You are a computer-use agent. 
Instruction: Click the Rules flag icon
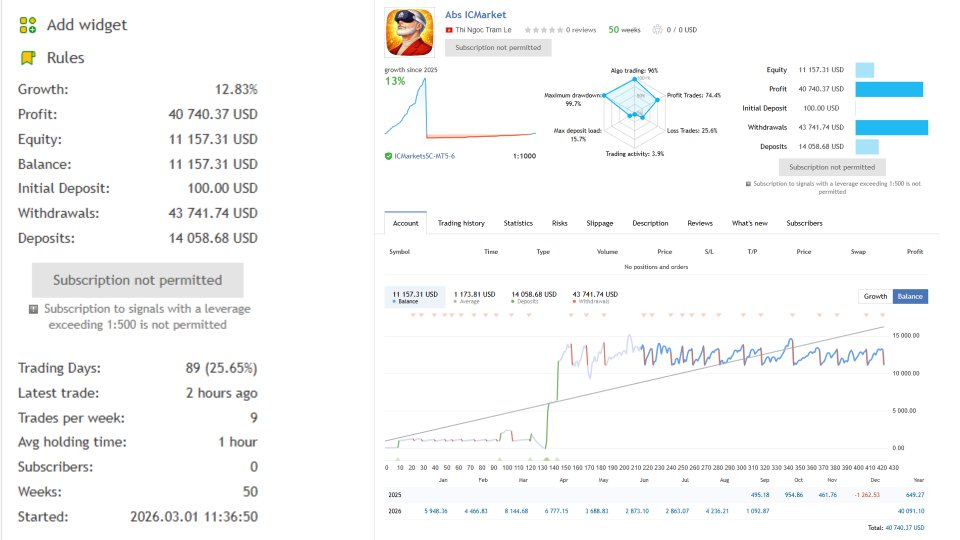point(28,58)
